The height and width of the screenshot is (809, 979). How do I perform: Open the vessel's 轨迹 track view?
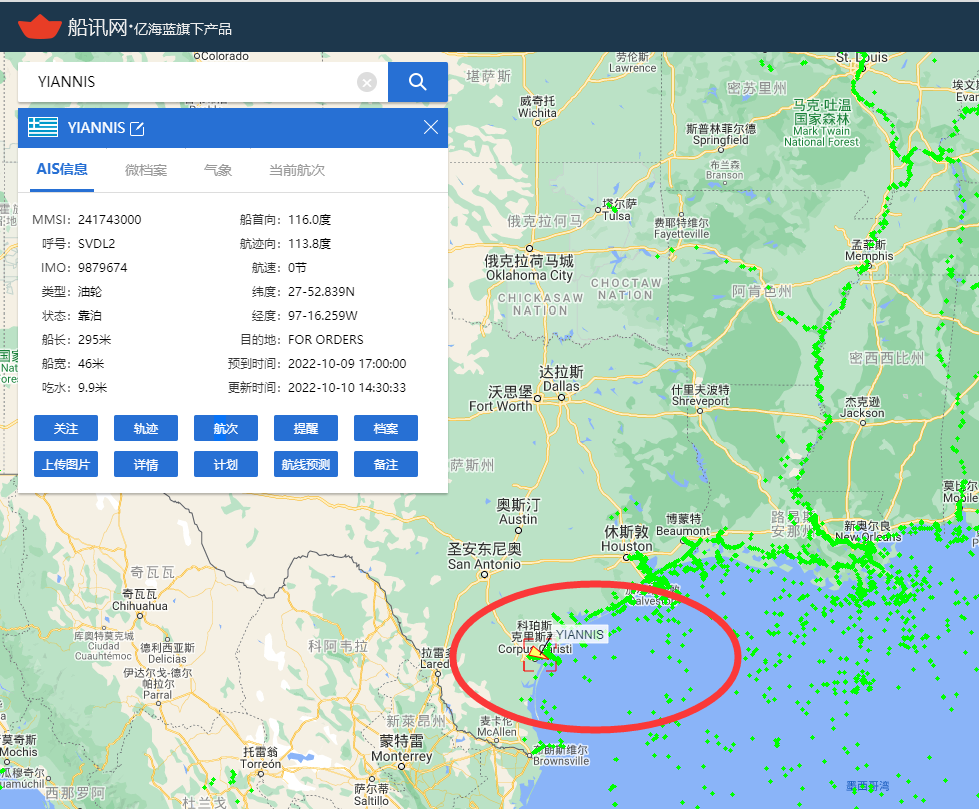pos(145,428)
